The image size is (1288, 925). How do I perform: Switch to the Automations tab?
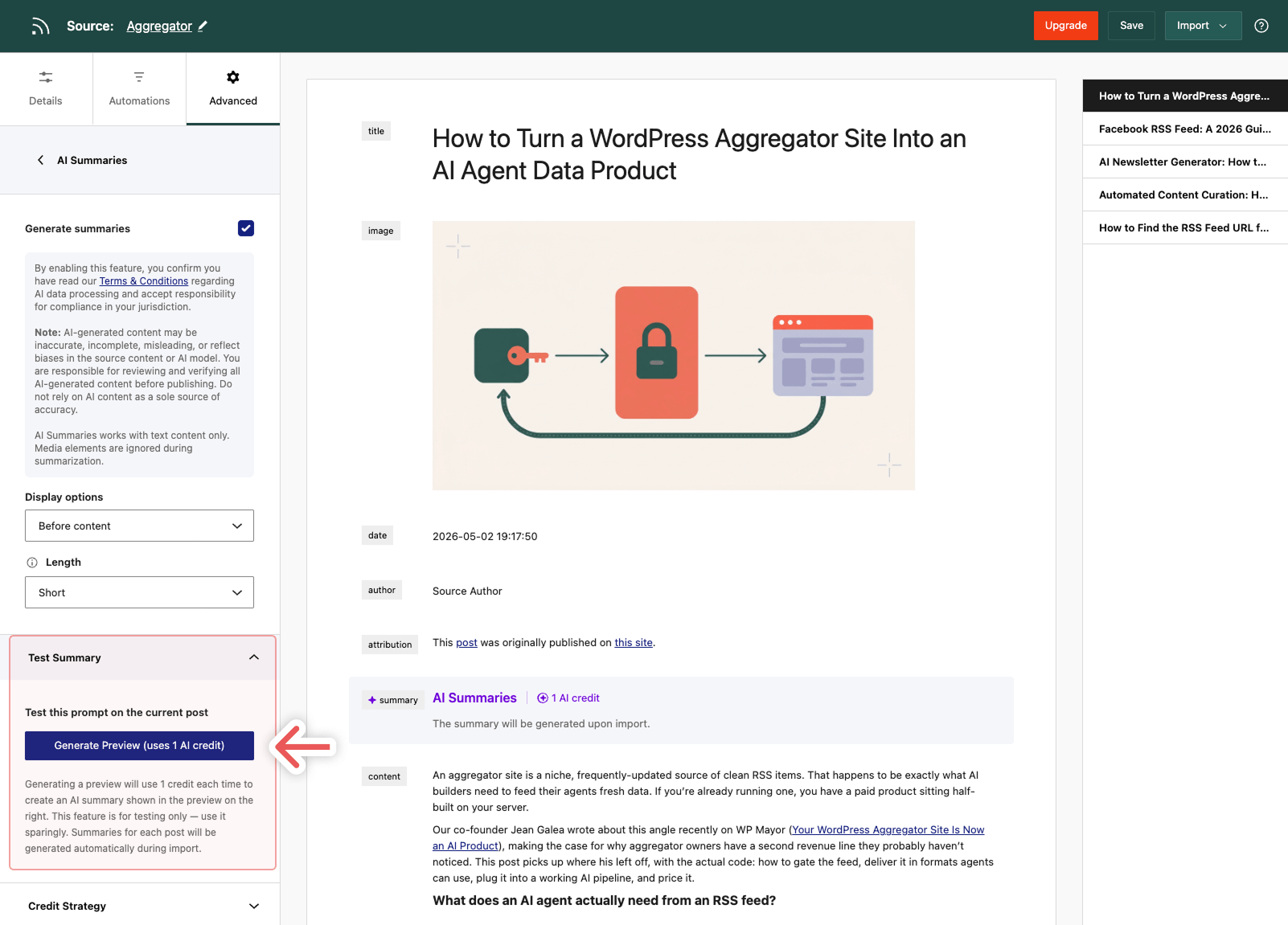139,89
